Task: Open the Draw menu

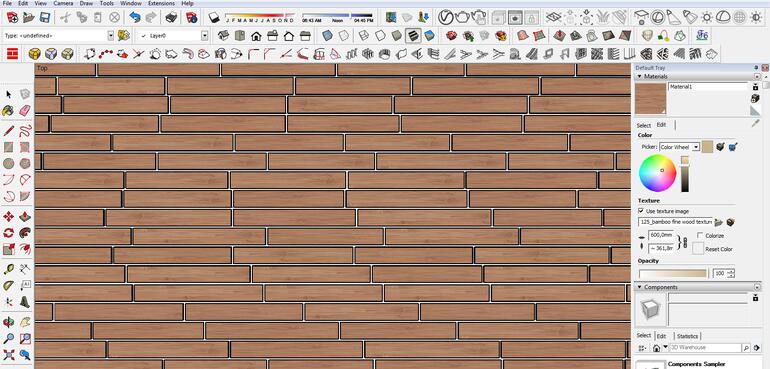Action: point(86,3)
